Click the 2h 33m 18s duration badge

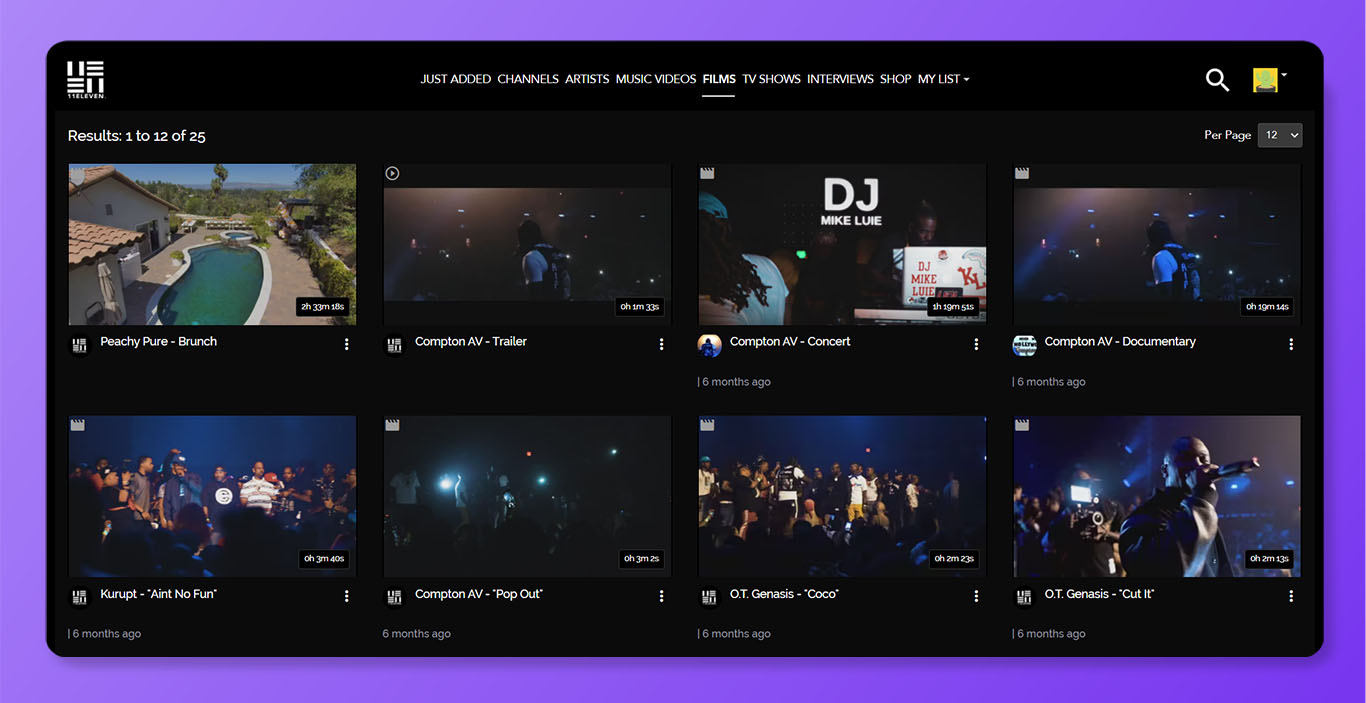323,306
